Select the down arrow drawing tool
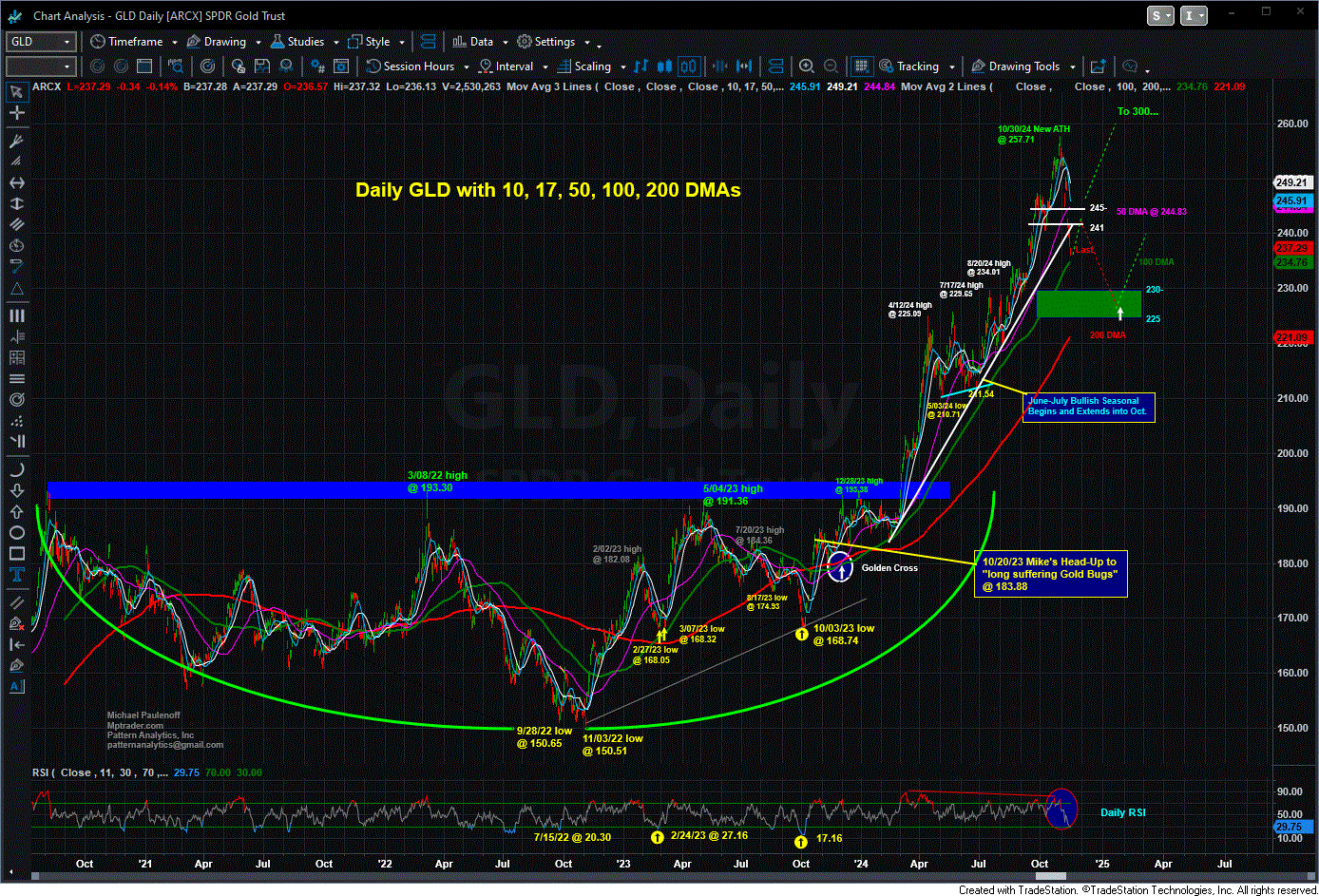This screenshot has width=1319, height=896. (x=16, y=490)
